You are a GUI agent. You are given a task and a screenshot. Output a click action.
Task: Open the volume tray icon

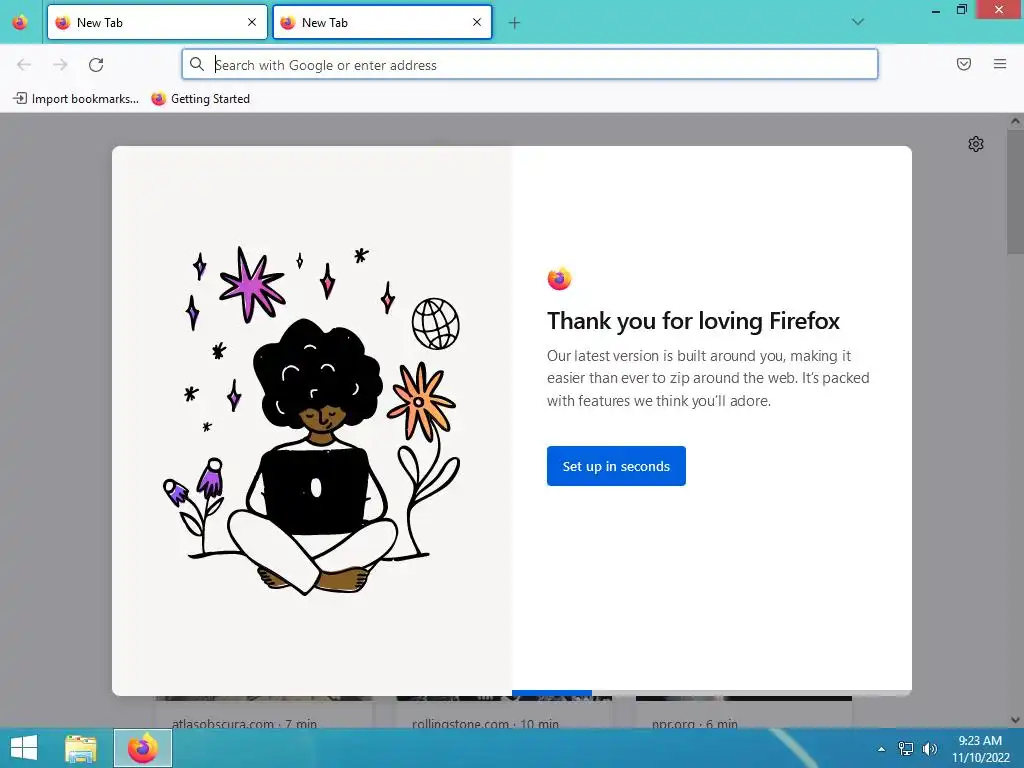click(929, 749)
